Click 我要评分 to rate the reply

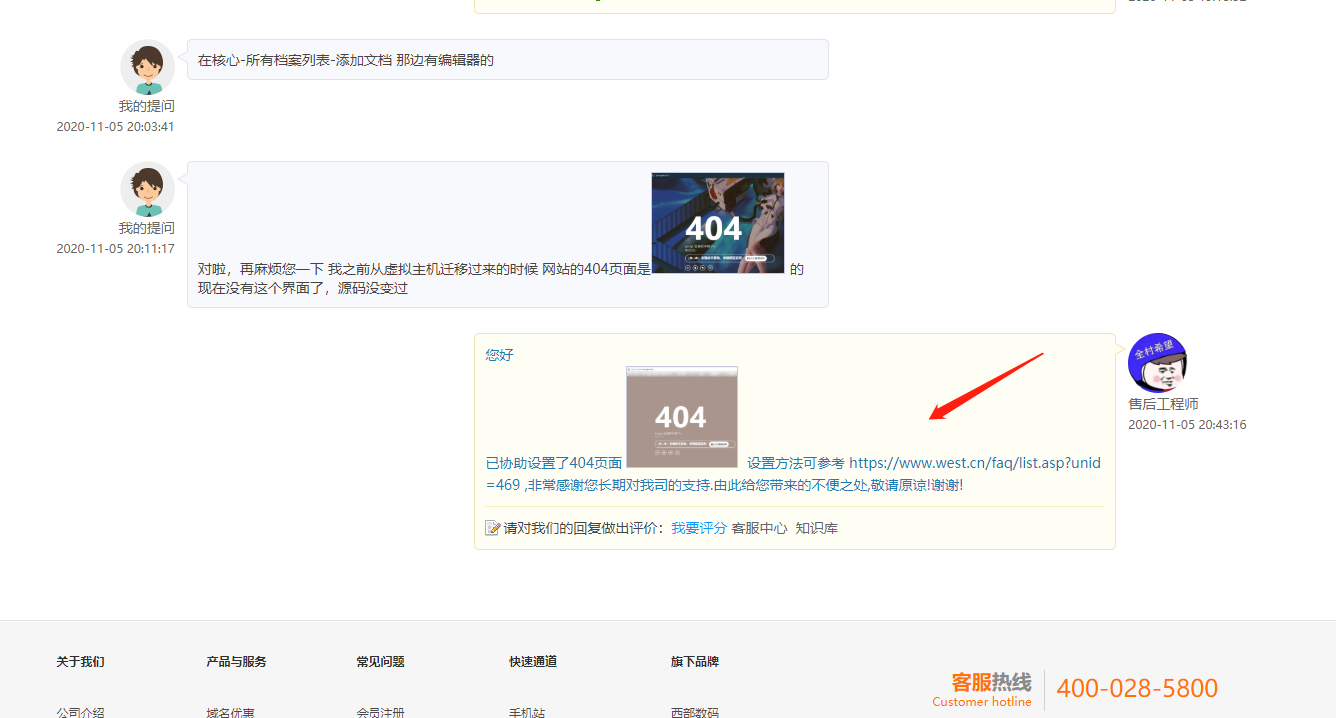698,528
